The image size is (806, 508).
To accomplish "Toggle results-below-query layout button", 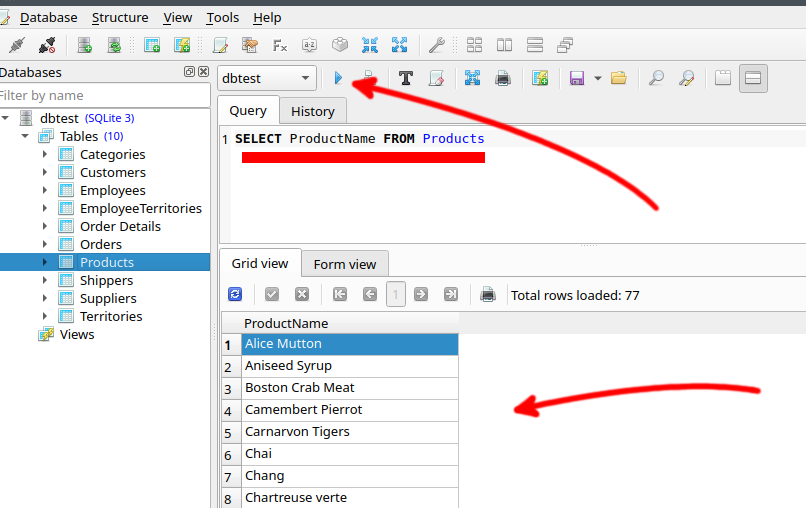I will point(753,78).
